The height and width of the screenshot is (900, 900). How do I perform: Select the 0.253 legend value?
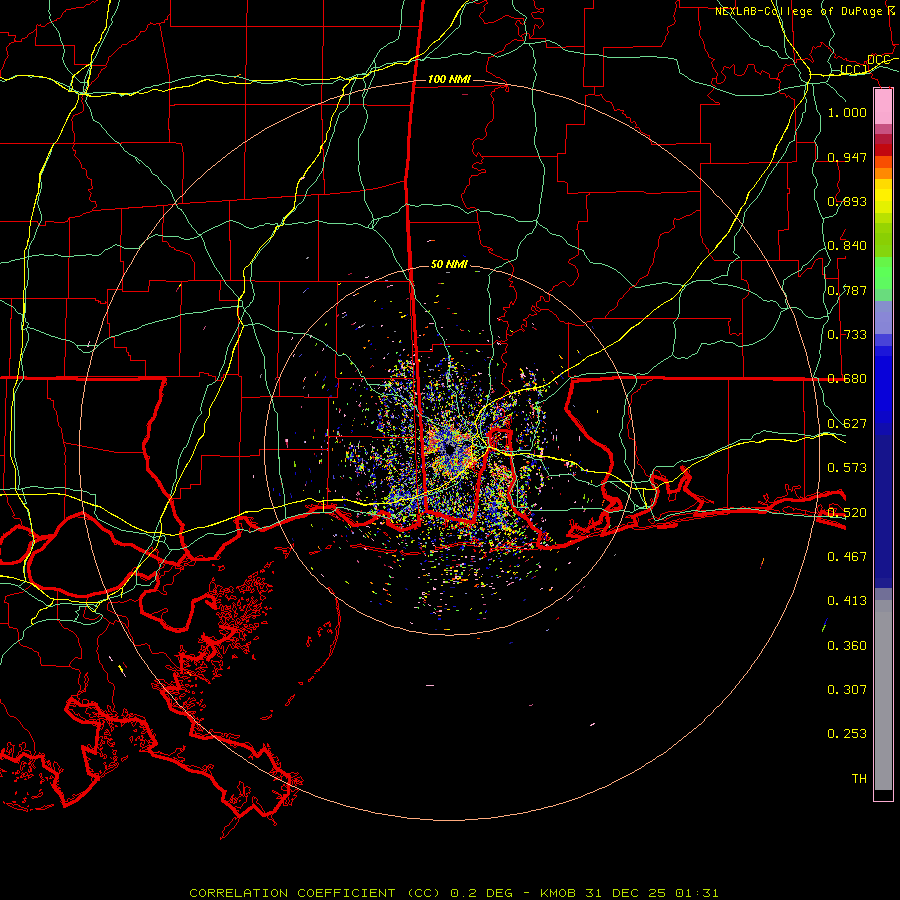tap(847, 734)
